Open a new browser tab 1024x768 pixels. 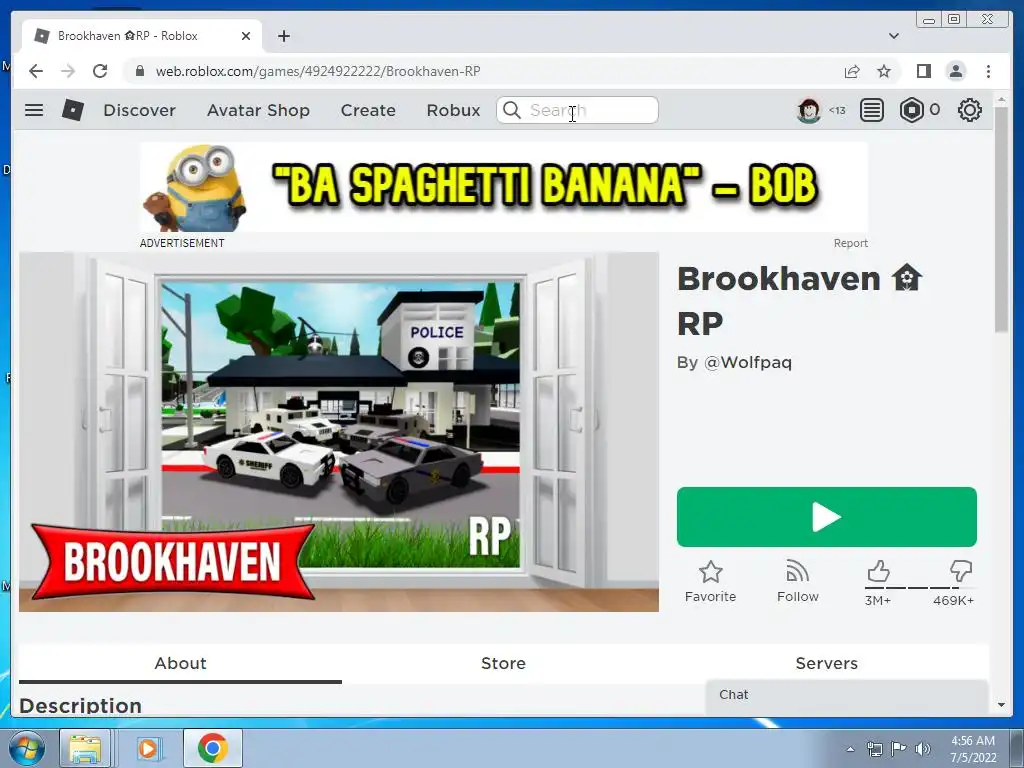pos(283,37)
